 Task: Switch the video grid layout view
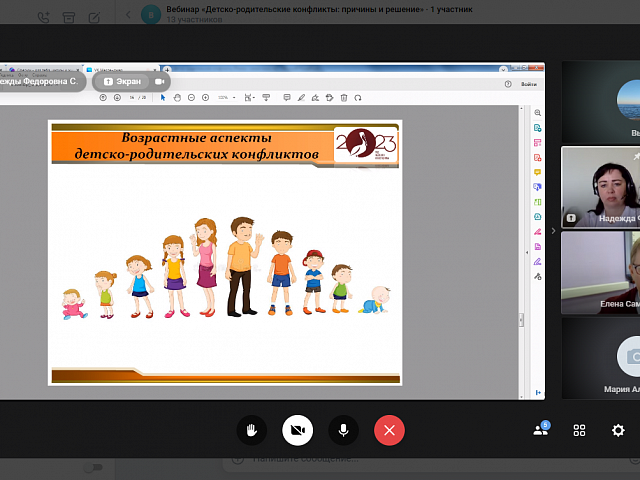579,430
